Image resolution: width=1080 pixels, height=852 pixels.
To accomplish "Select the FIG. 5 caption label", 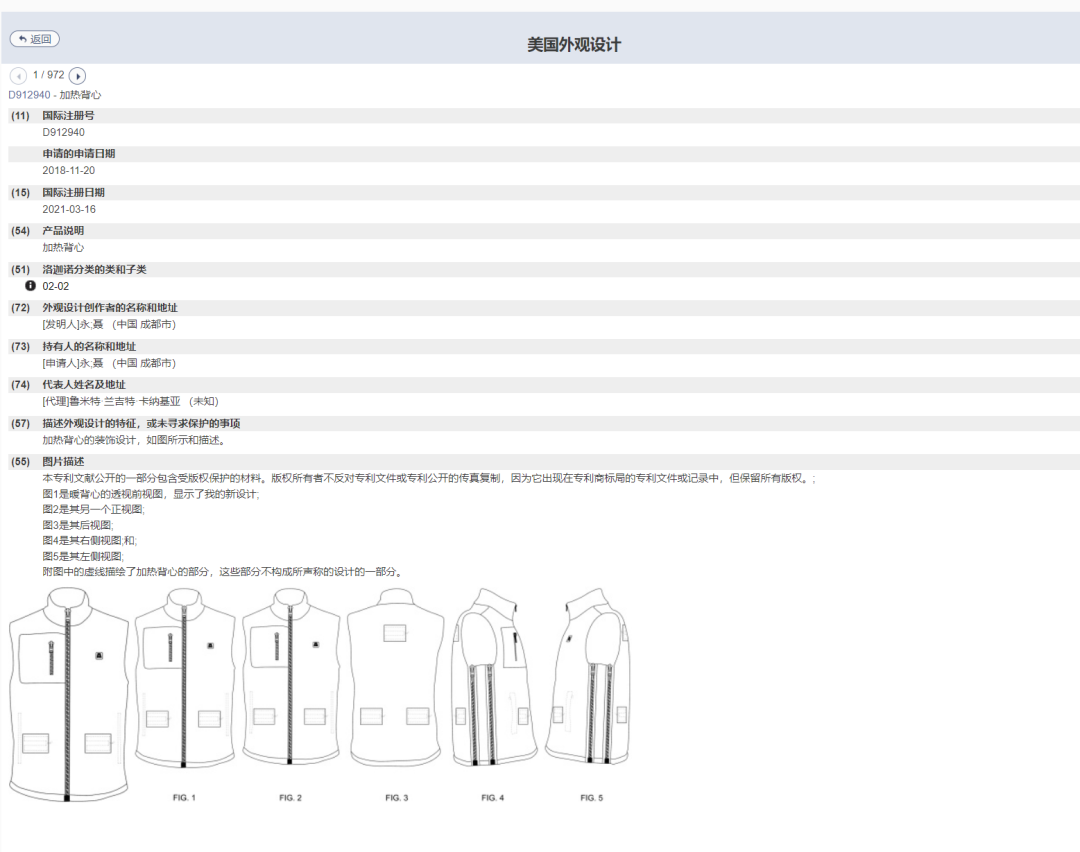I will click(x=591, y=798).
